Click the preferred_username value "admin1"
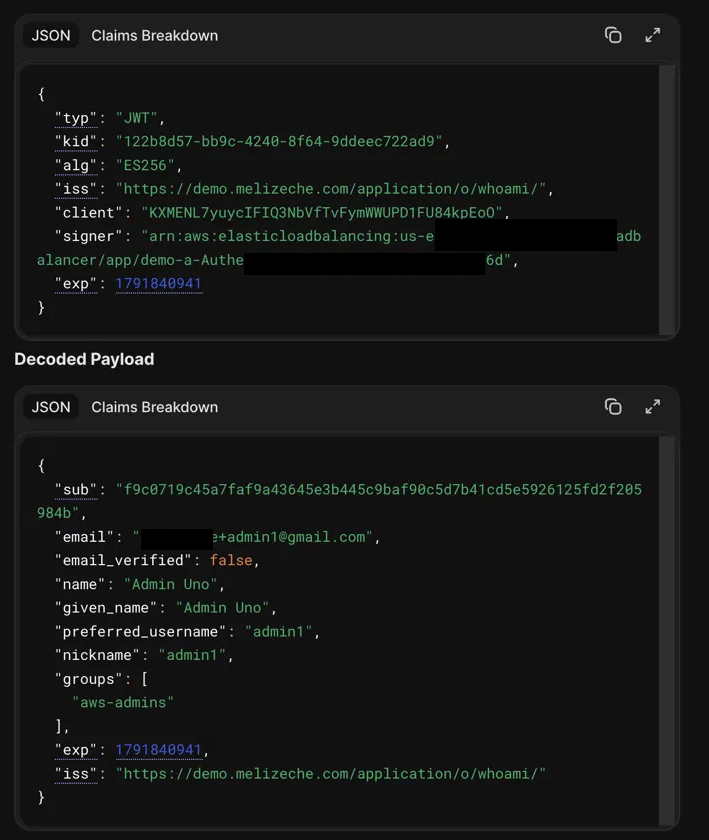Viewport: 709px width, 840px height. (x=279, y=632)
